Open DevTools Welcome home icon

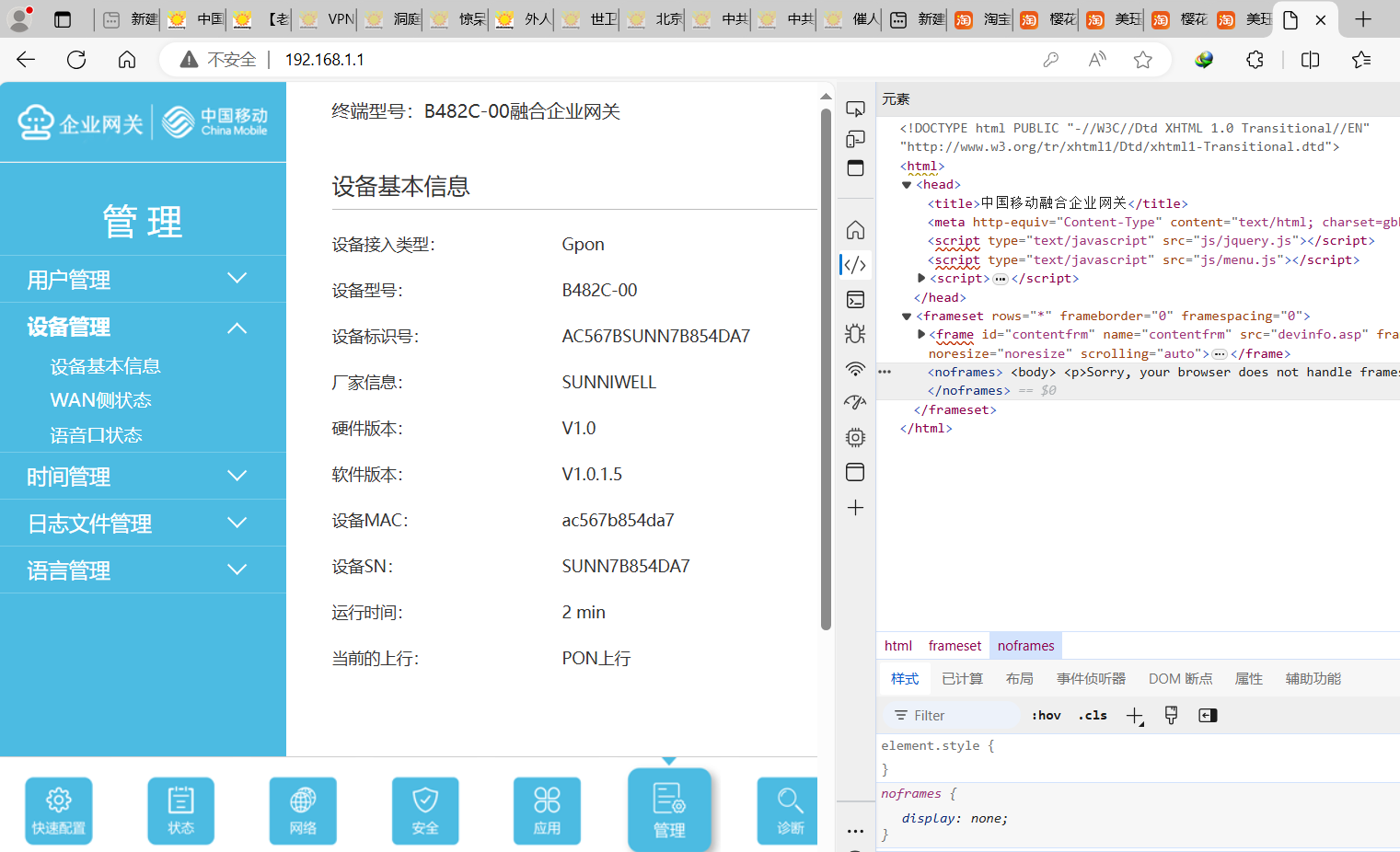pos(855,229)
